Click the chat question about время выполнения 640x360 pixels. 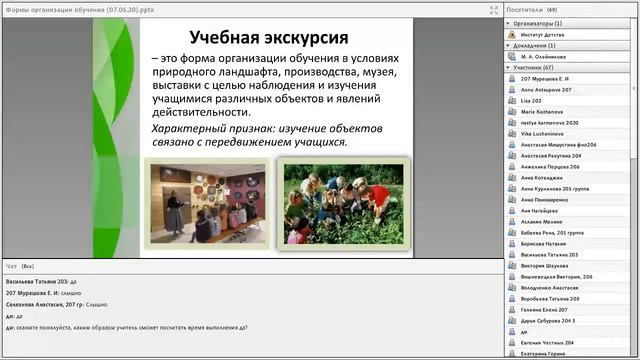coord(127,327)
